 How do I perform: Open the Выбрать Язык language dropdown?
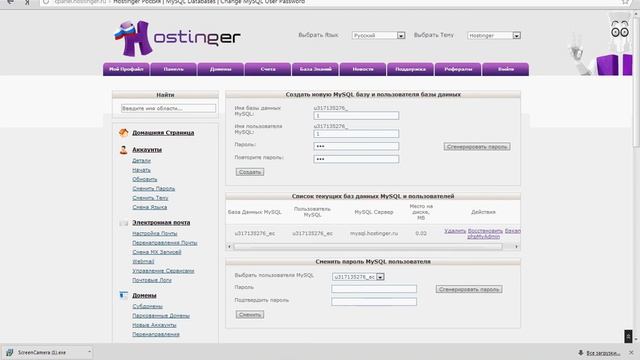pyautogui.click(x=378, y=36)
